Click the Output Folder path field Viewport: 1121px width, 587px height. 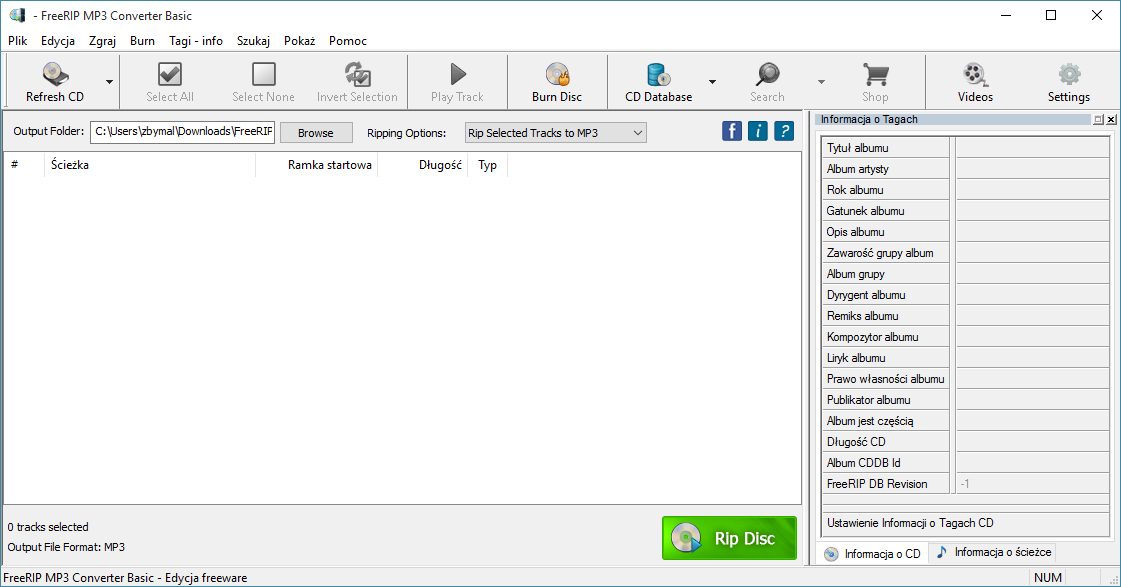[x=182, y=132]
